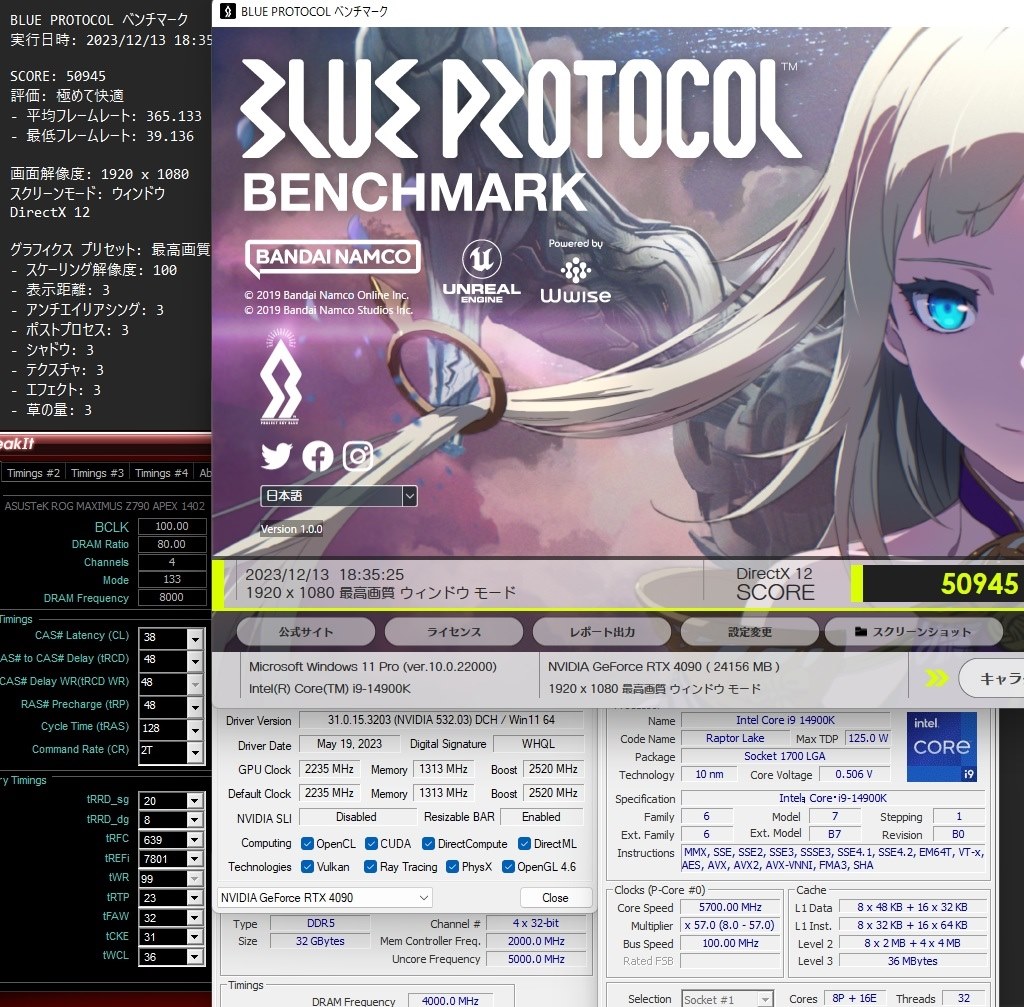
Task: Toggle the Vulkan checkbox
Action: pyautogui.click(x=307, y=867)
